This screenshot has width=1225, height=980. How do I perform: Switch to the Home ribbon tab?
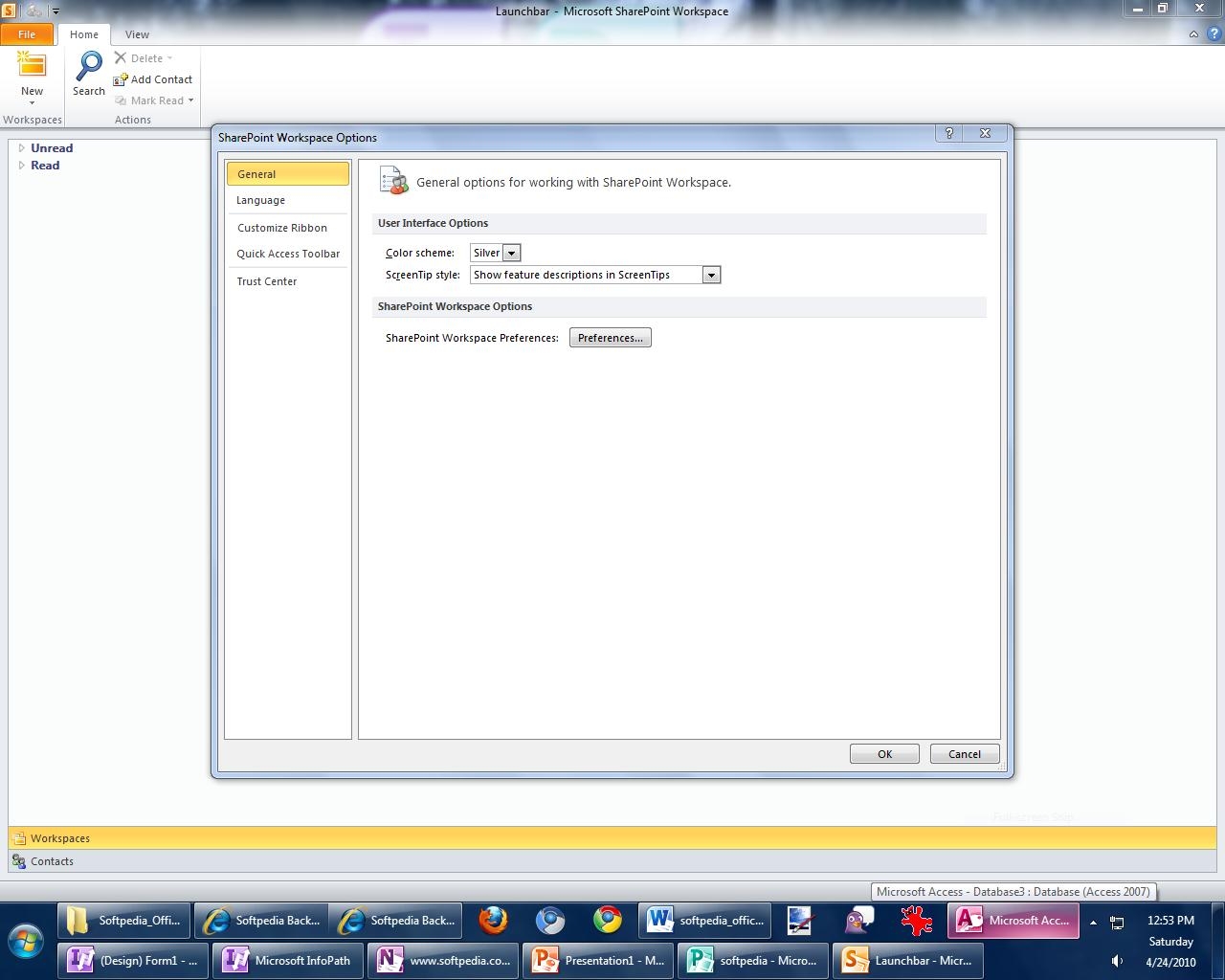pyautogui.click(x=84, y=34)
